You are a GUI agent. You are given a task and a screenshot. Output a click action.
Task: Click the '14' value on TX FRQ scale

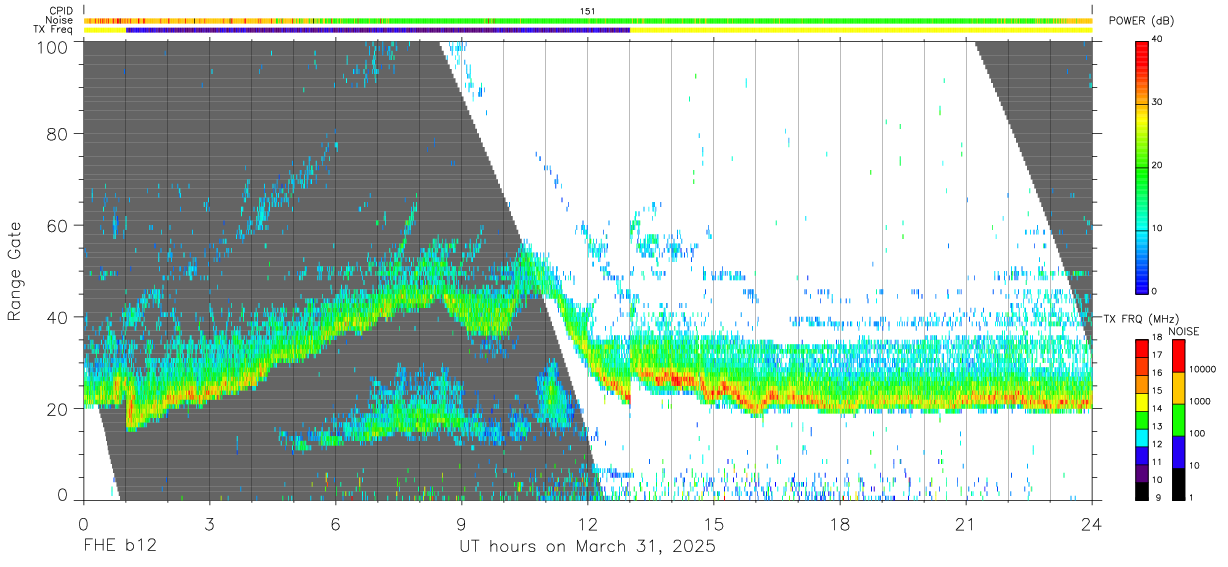point(1158,409)
